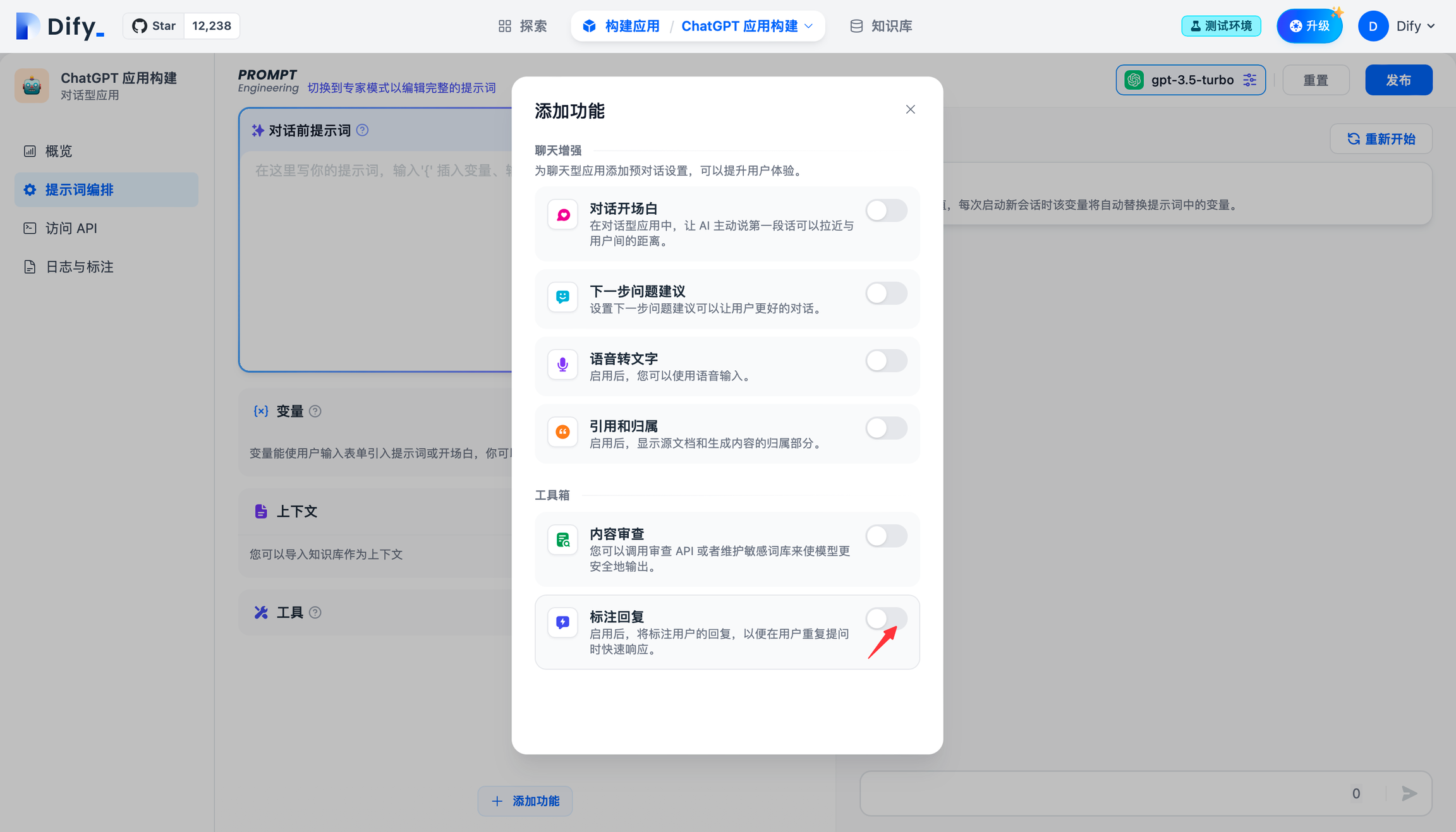Open the gpt-3.5-turbo model selector
This screenshot has width=1456, height=832.
tap(1191, 80)
